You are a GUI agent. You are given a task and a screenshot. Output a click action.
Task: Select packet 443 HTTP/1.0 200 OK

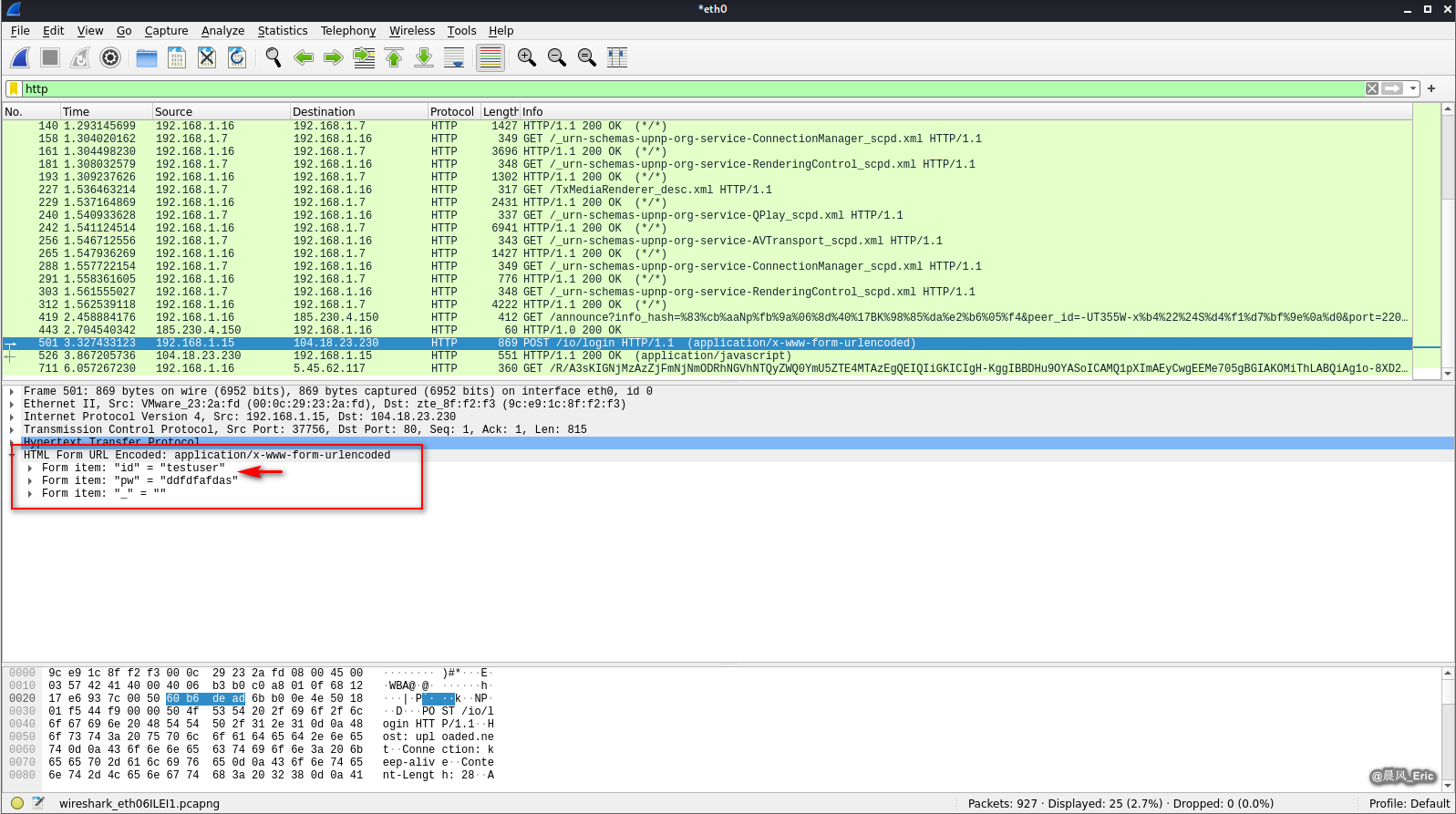pos(707,330)
